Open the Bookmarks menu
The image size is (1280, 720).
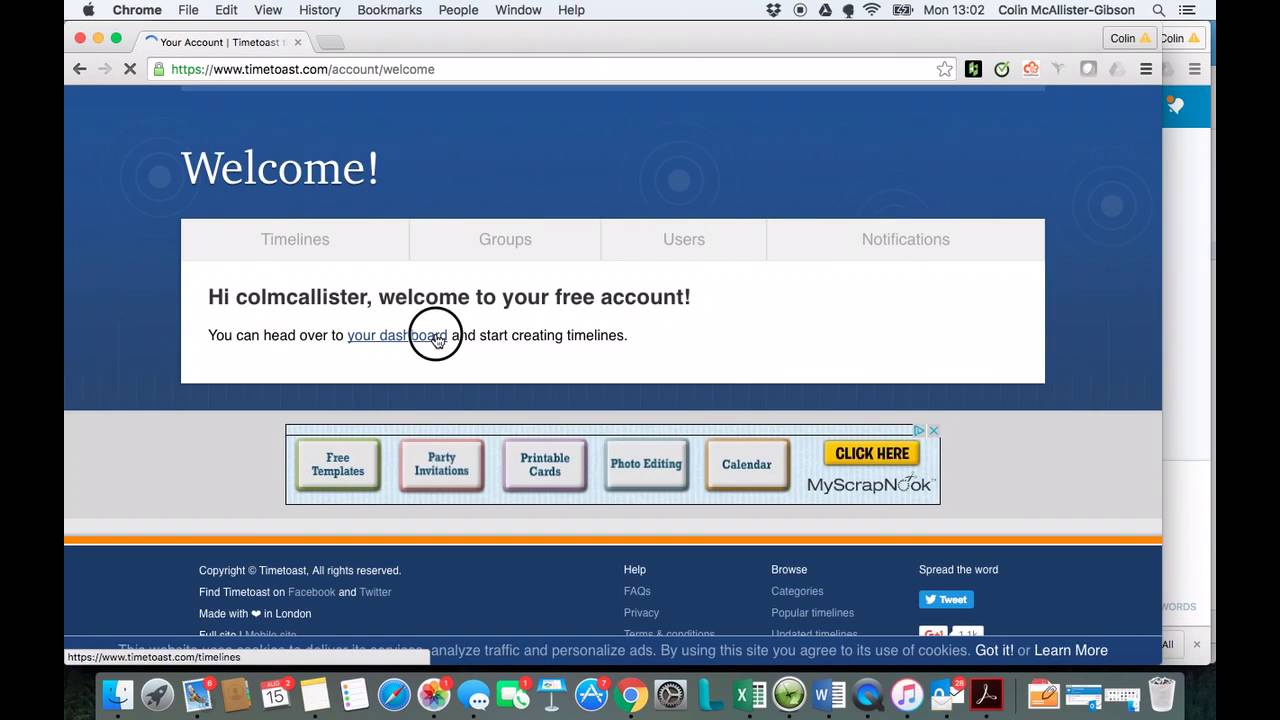(390, 10)
